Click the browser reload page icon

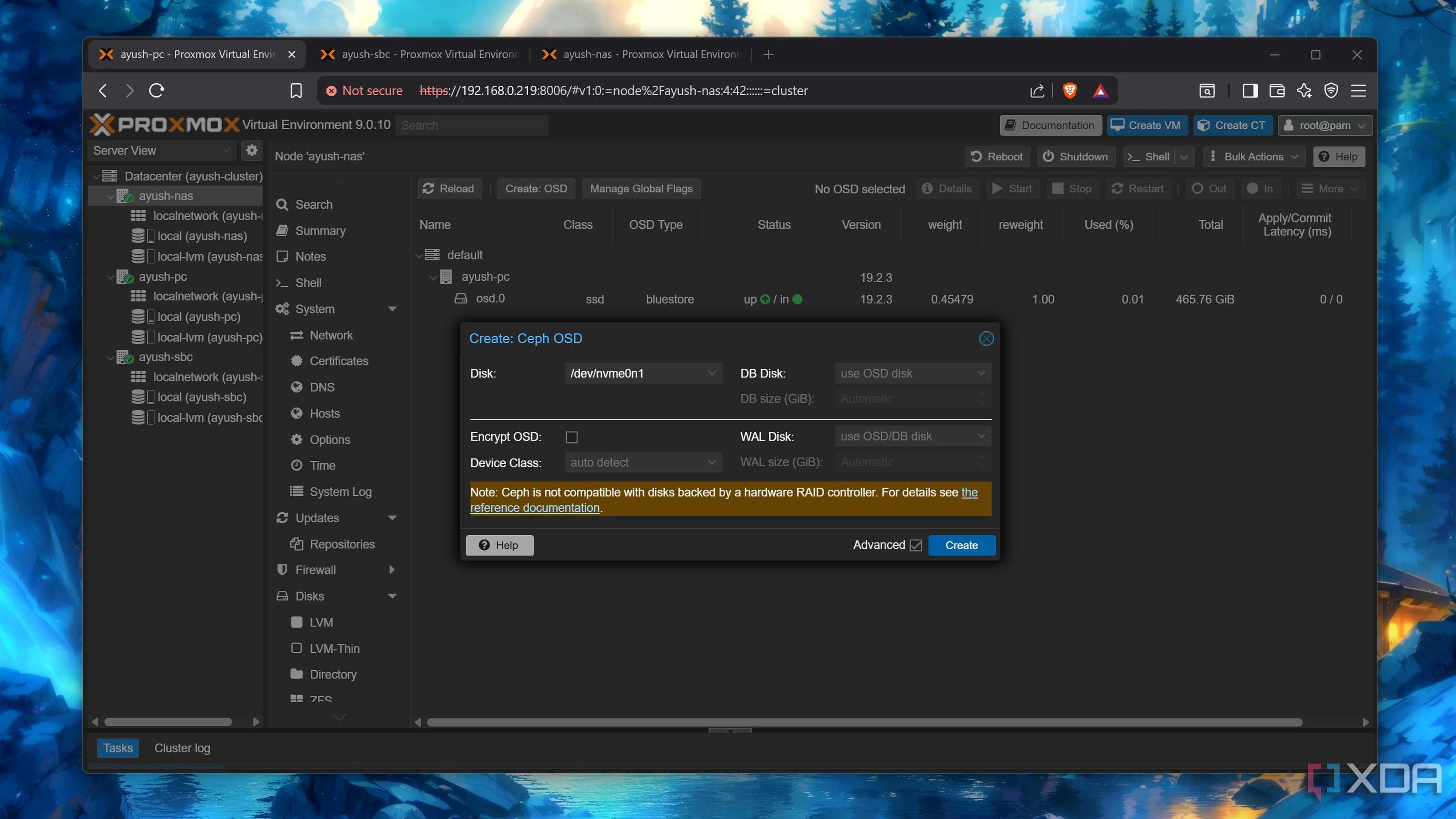157,91
